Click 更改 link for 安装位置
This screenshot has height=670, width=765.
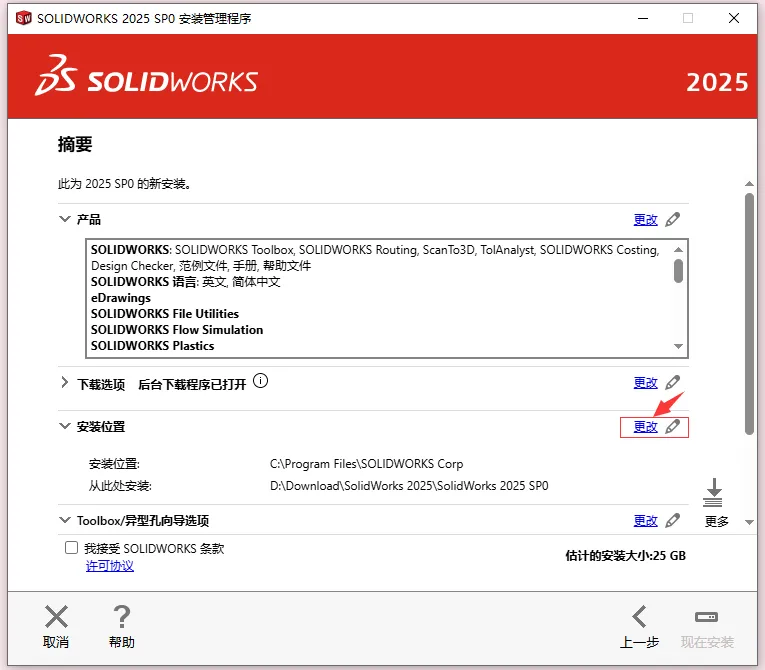click(x=645, y=427)
